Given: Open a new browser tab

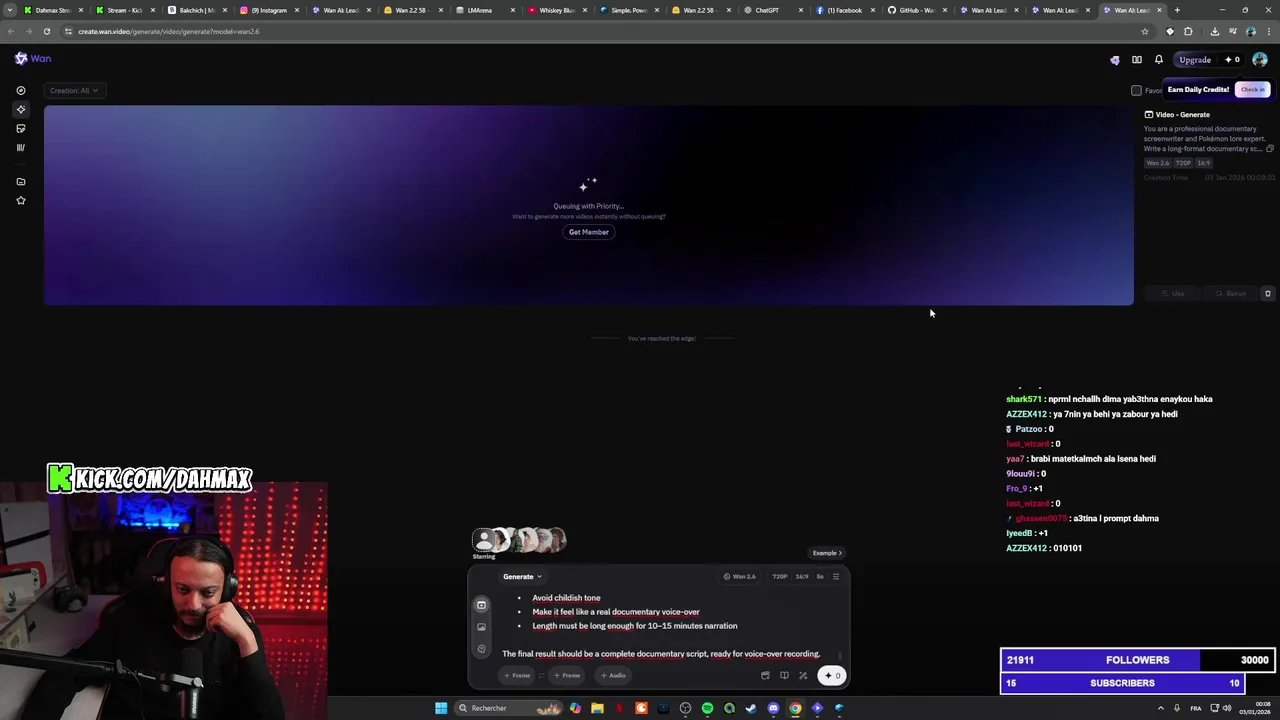Looking at the screenshot, I should tap(1177, 10).
